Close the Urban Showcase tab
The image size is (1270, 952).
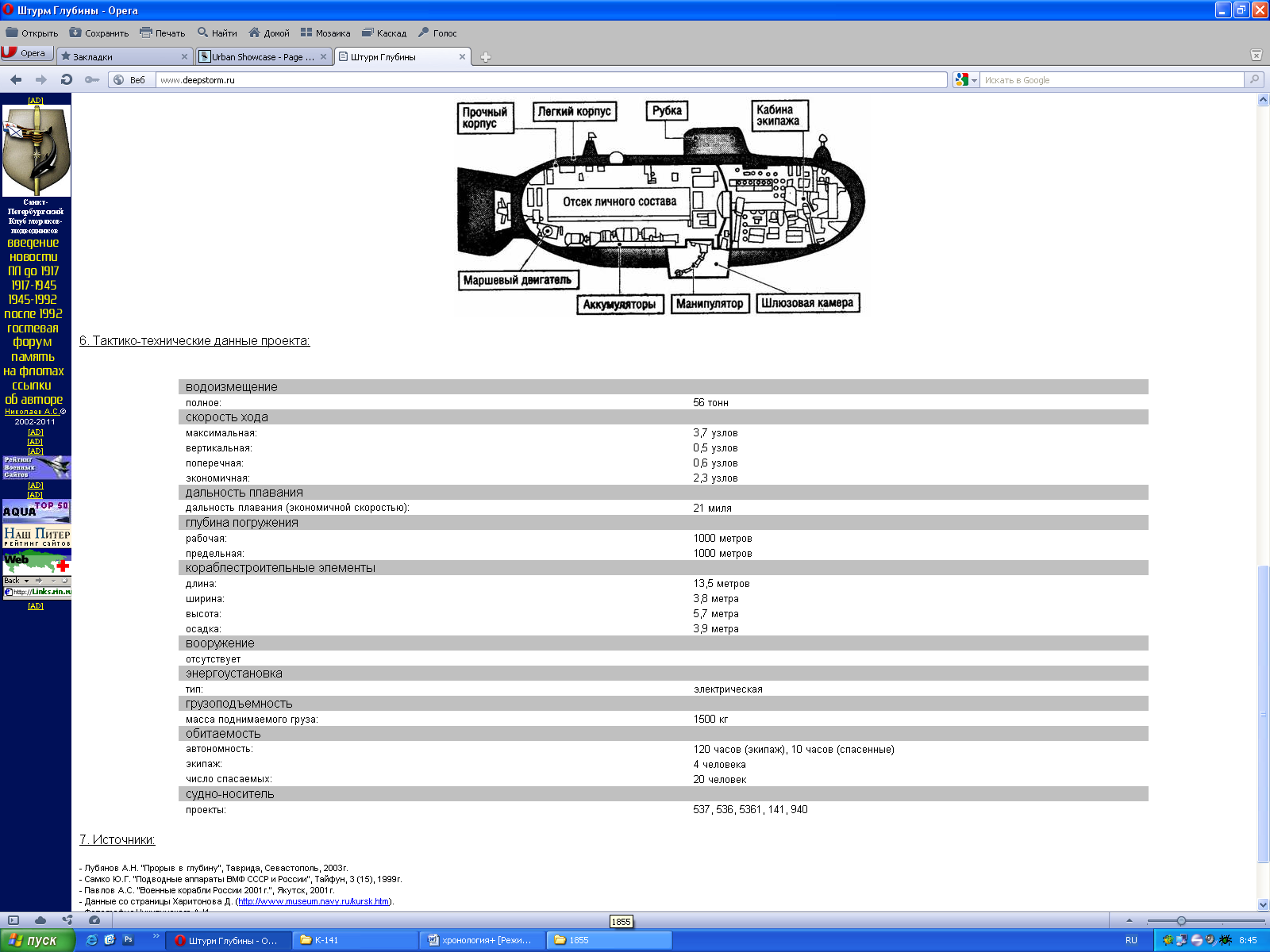pos(324,56)
